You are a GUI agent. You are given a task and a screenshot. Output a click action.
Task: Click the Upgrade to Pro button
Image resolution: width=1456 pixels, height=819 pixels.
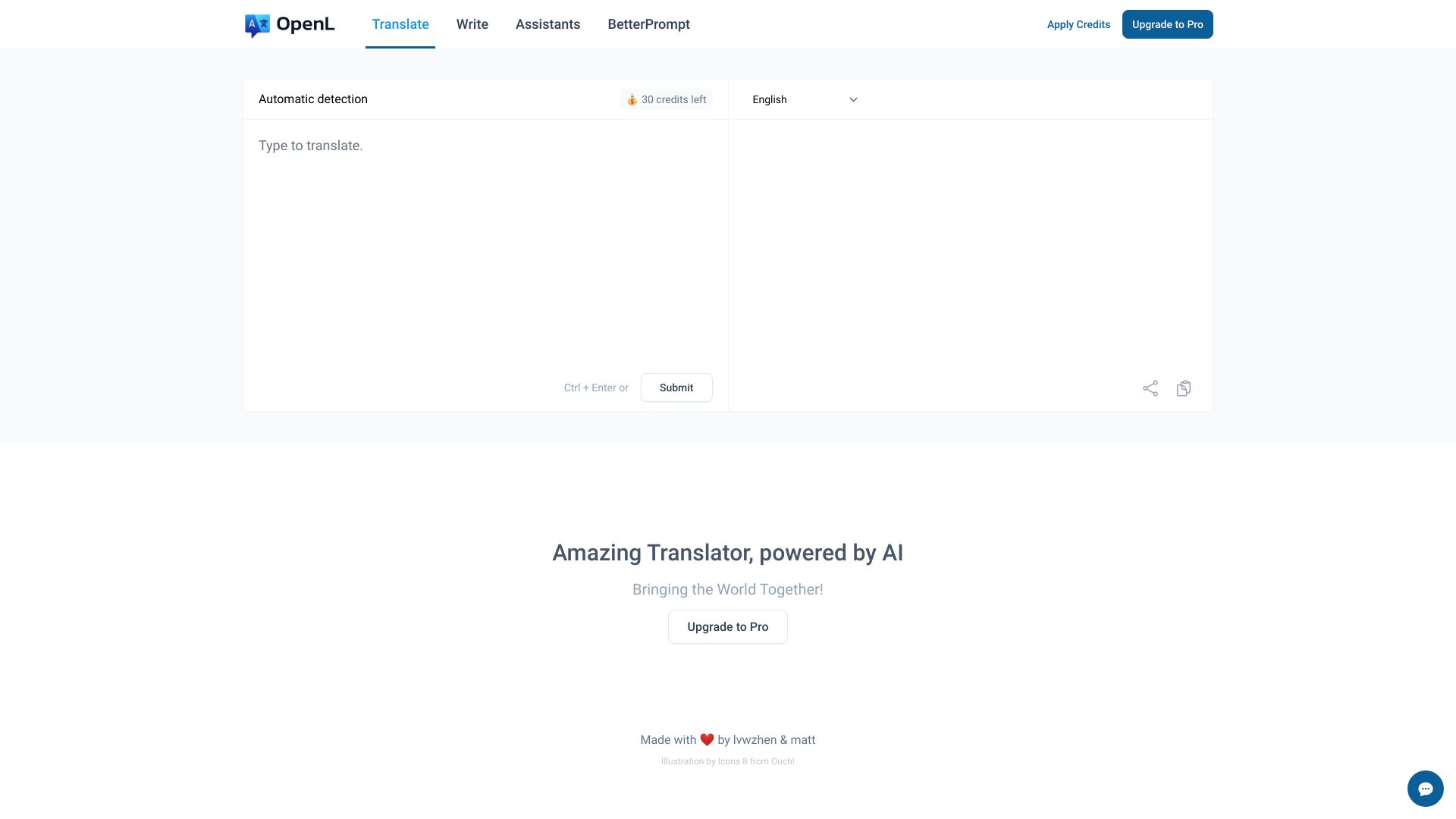(1167, 24)
